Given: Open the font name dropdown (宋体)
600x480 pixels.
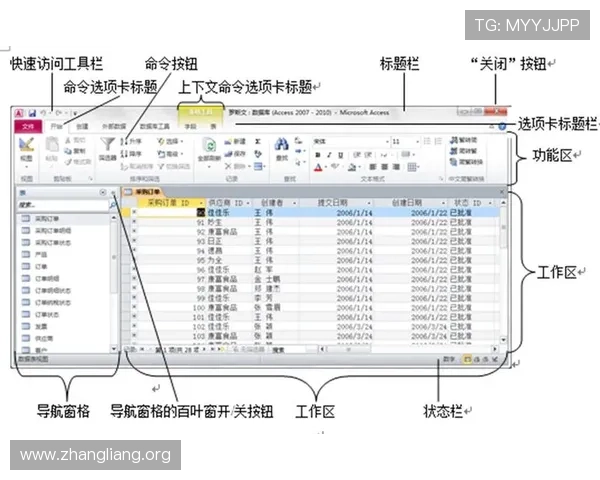Looking at the screenshot, I should click(x=387, y=142).
